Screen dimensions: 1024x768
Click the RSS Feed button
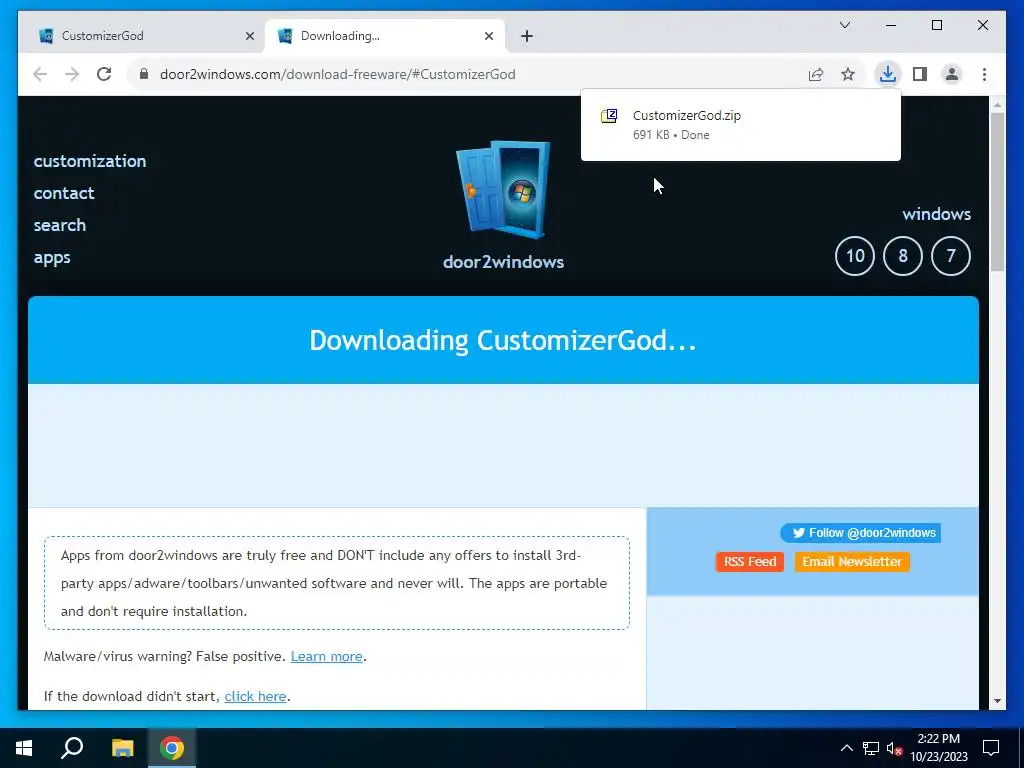coord(750,562)
